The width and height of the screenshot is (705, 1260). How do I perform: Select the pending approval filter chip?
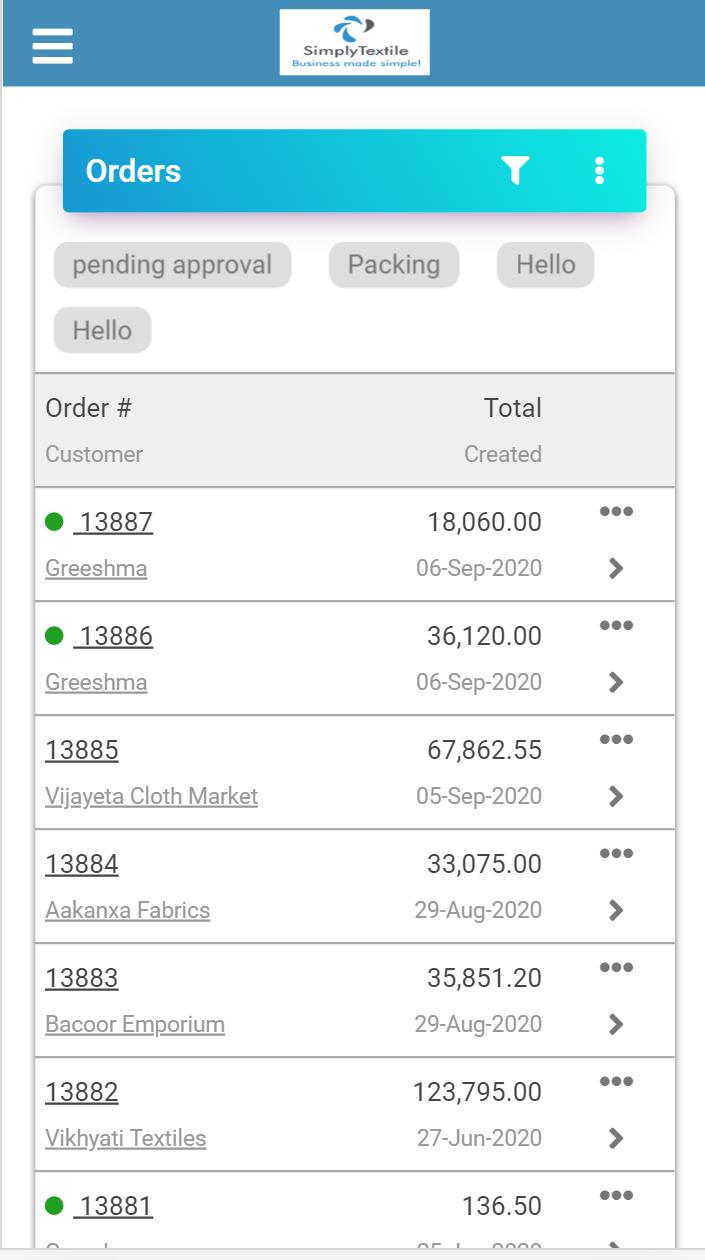[172, 265]
